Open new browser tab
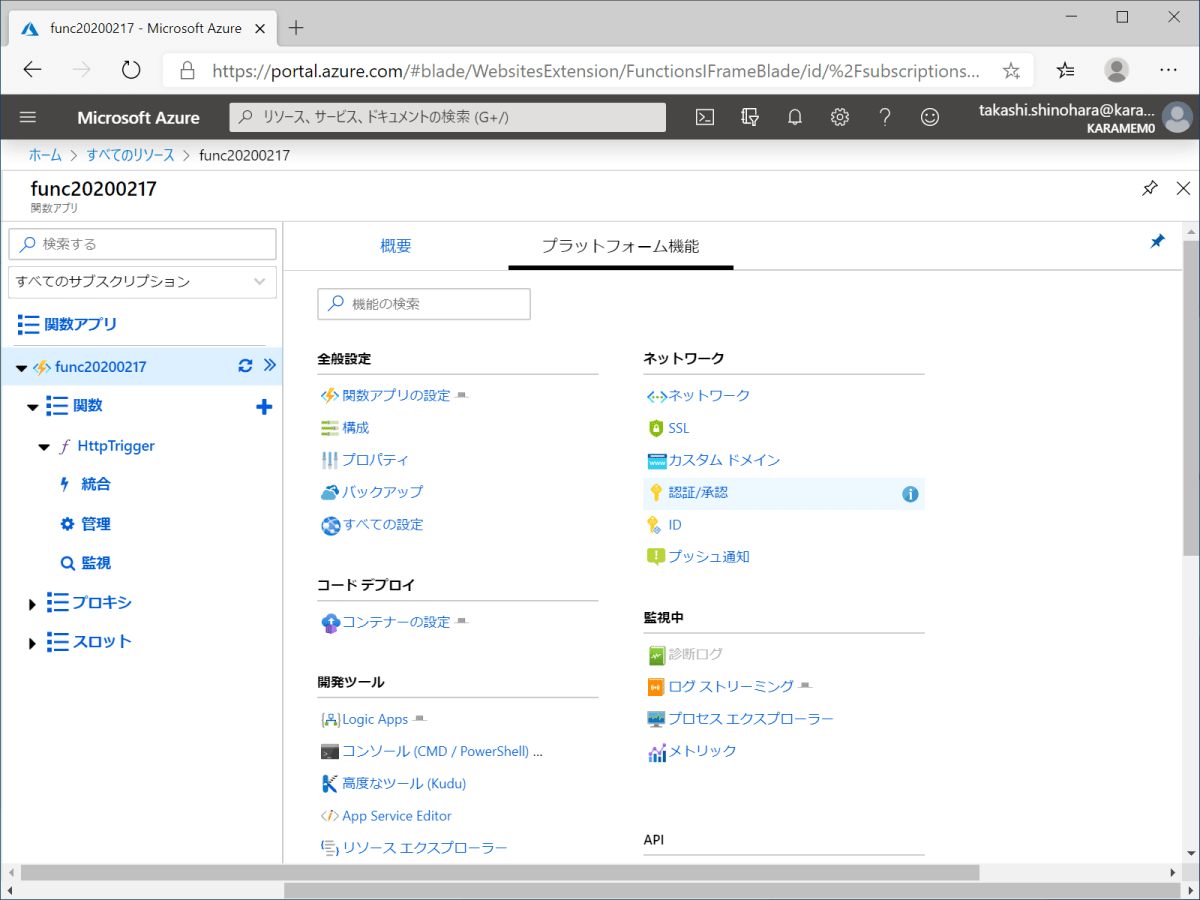1200x900 pixels. (x=296, y=27)
